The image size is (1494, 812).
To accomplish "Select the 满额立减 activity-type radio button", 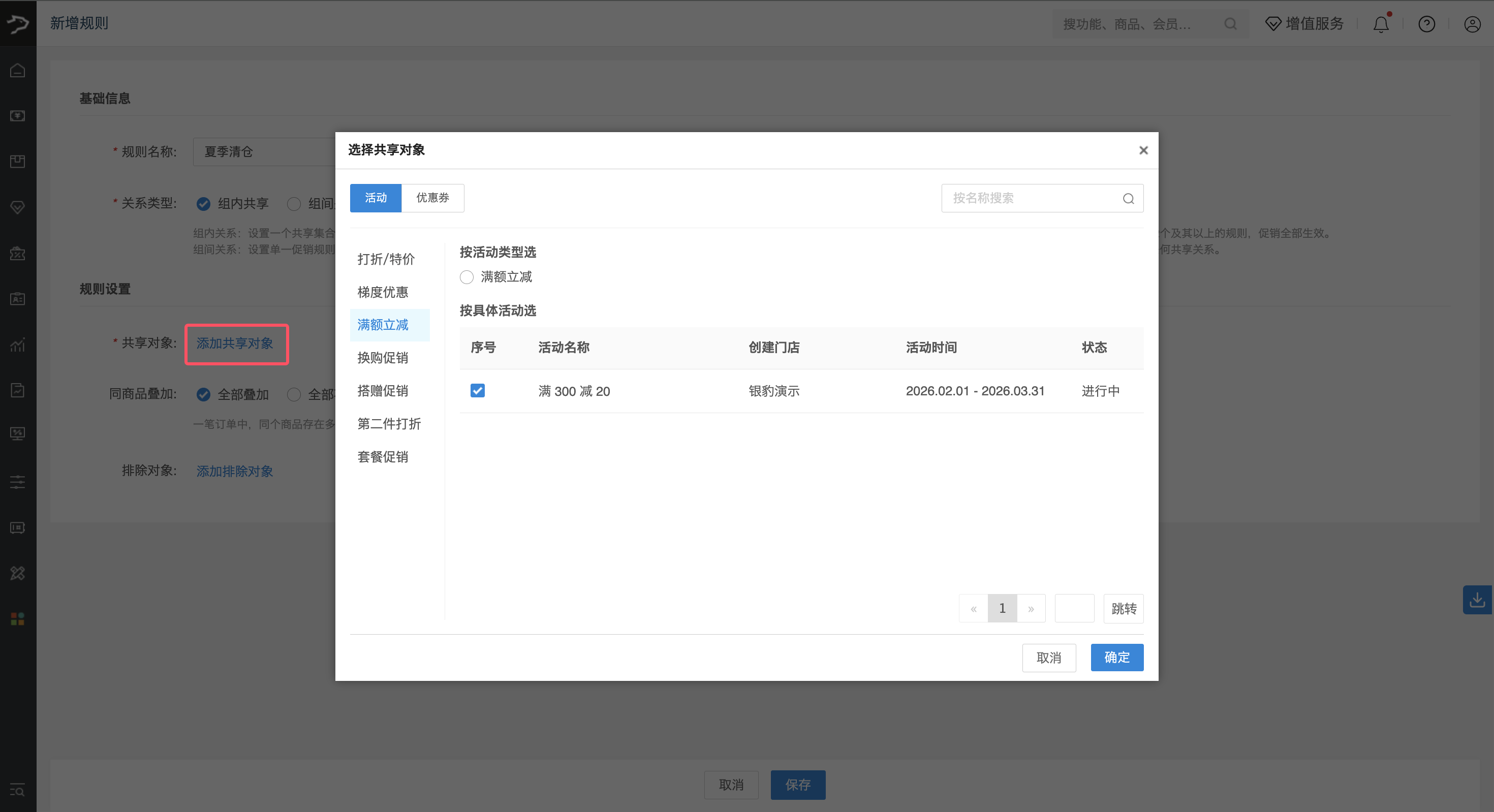I will pos(467,276).
